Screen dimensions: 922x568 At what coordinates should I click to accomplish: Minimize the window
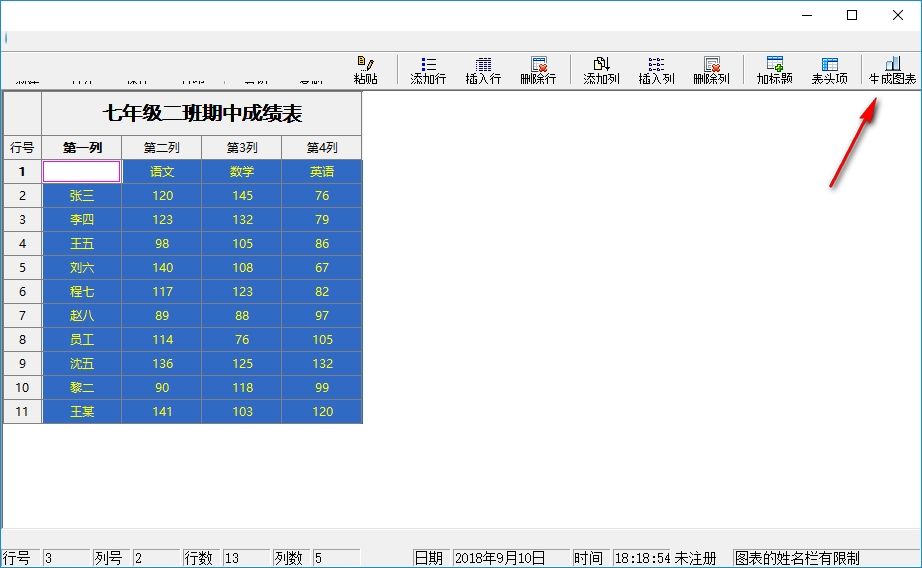[807, 15]
